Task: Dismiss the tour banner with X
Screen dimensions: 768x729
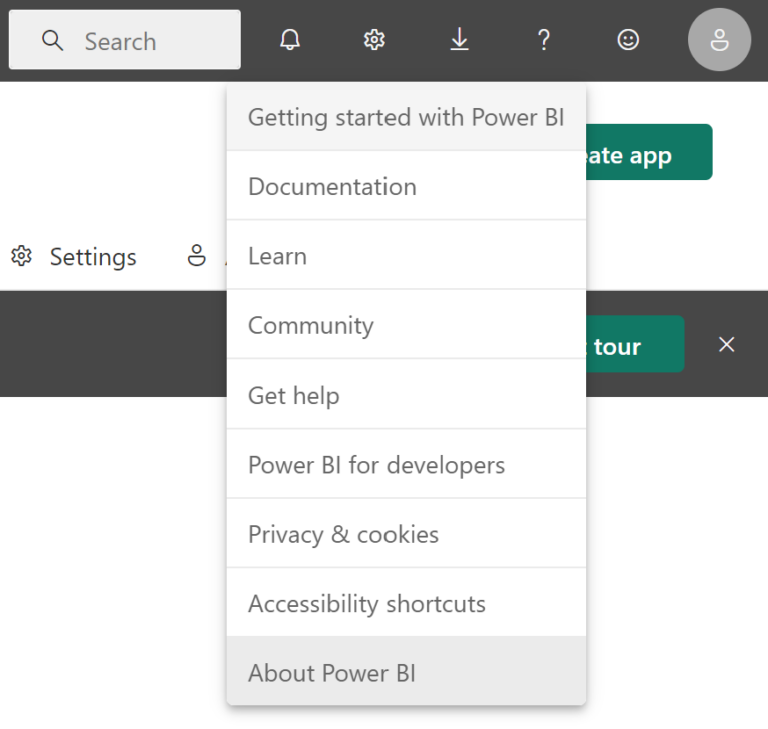Action: coord(726,344)
